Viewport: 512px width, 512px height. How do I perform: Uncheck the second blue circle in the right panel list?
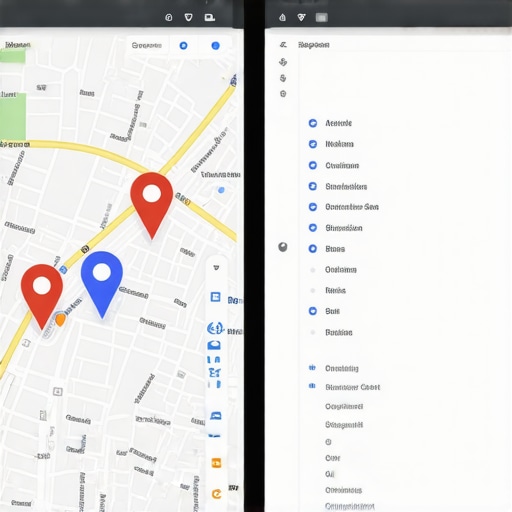313,144
